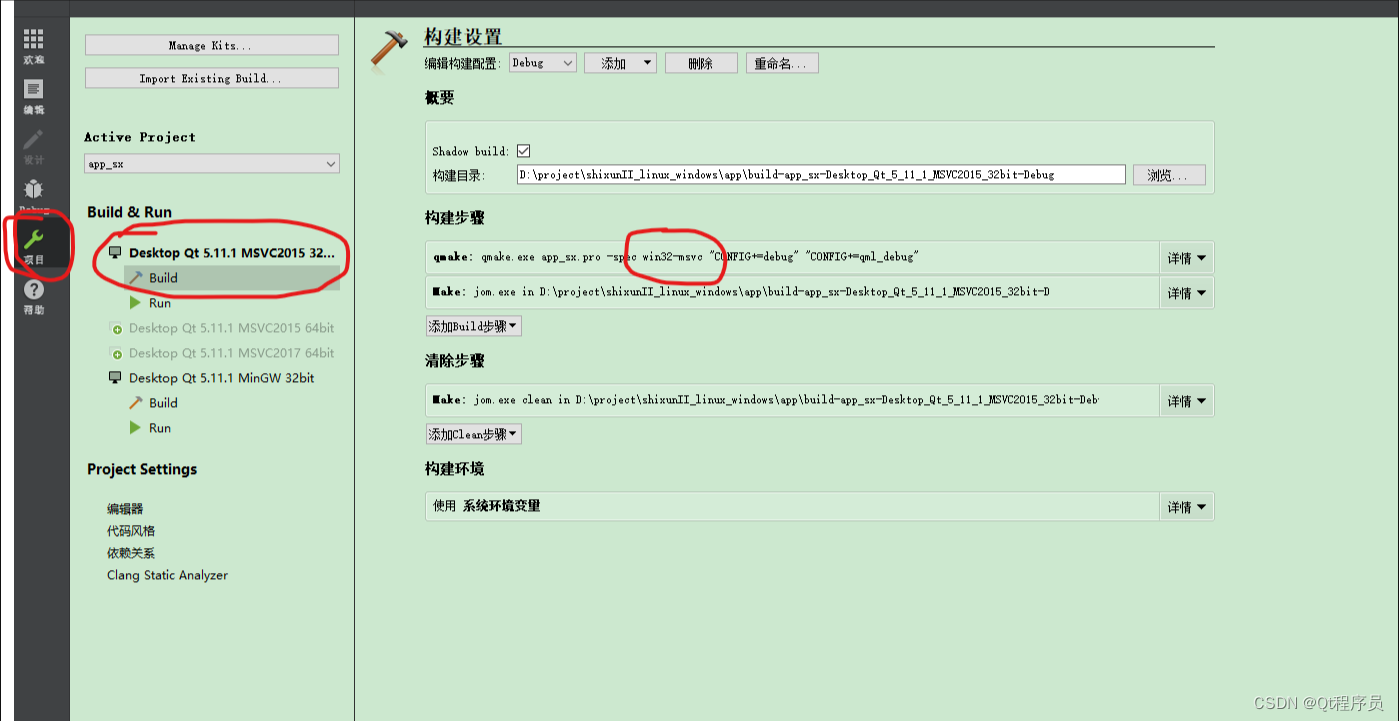
Task: Click the Manage Kits button
Action: coord(212,45)
